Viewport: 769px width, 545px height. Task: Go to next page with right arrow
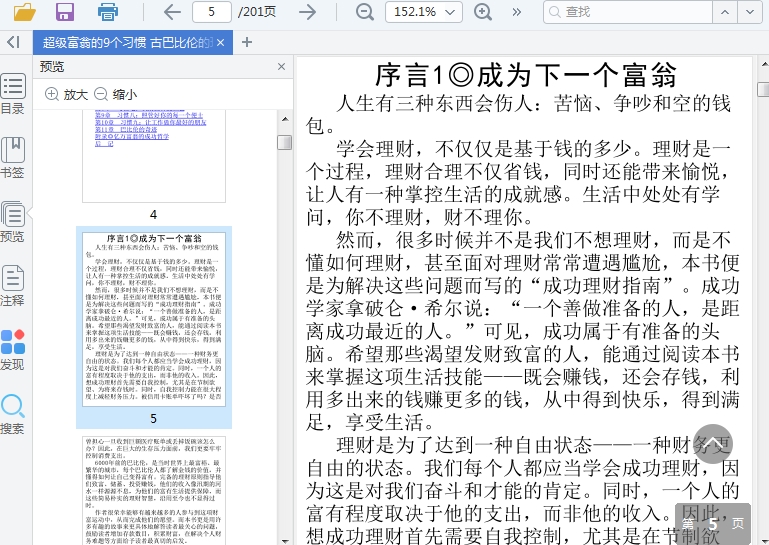[x=308, y=12]
